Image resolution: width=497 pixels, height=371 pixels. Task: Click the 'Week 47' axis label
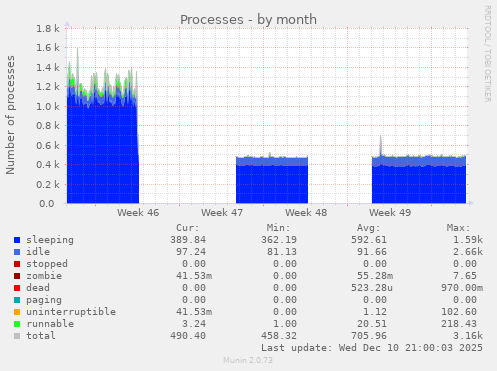222,213
